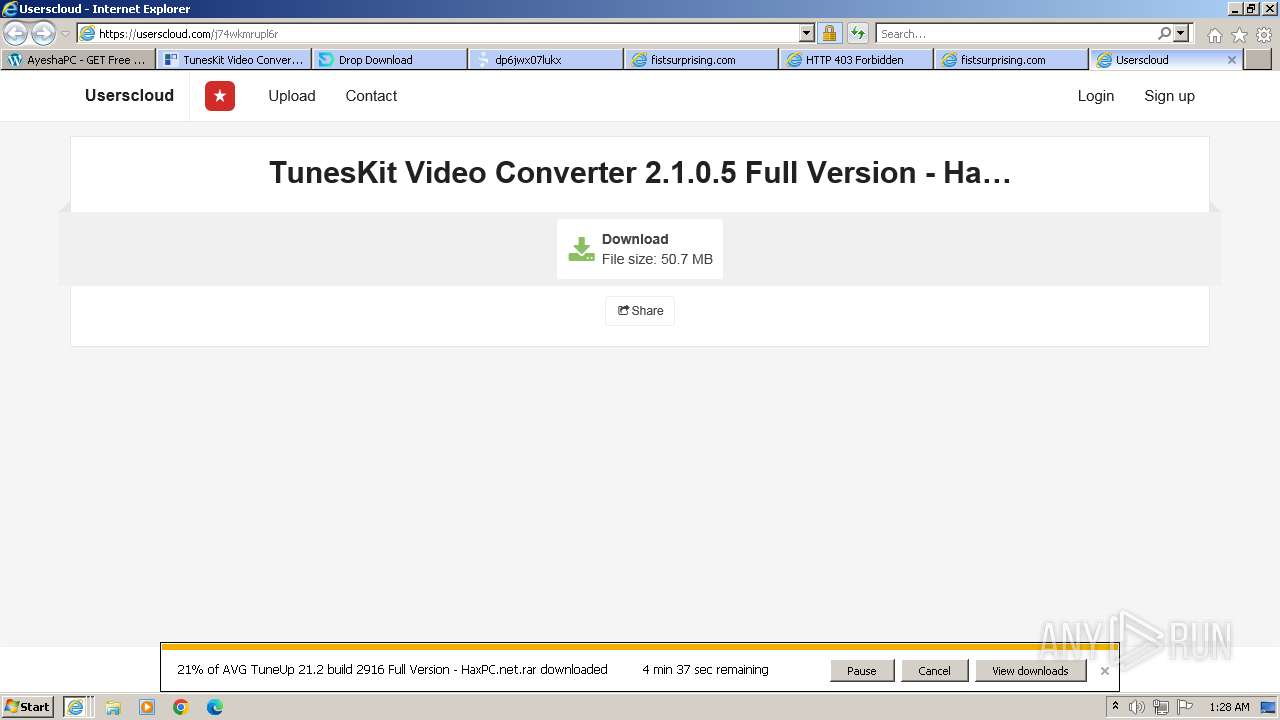Click the View downloads button
This screenshot has width=1280, height=720.
pyautogui.click(x=1030, y=671)
